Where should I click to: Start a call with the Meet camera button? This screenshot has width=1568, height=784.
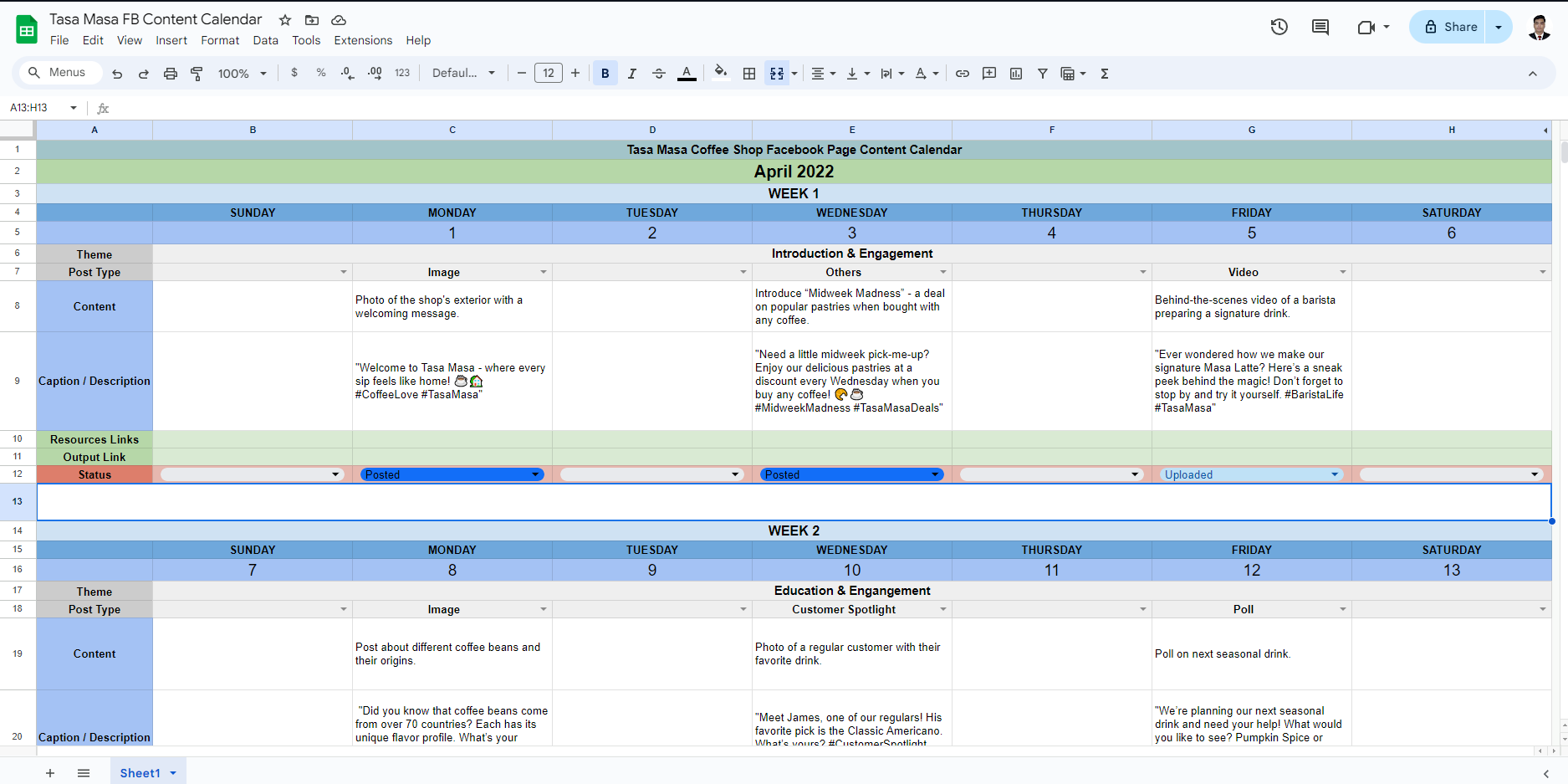pyautogui.click(x=1366, y=27)
